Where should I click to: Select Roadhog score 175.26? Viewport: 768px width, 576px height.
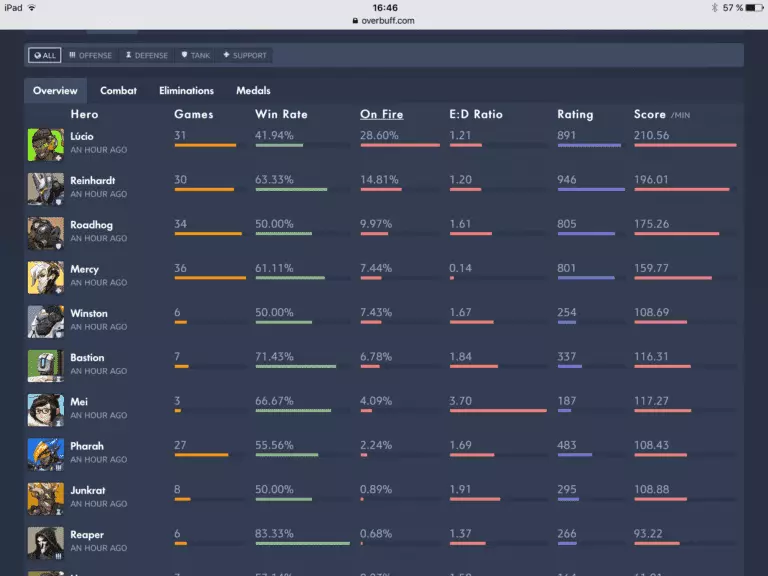point(651,224)
